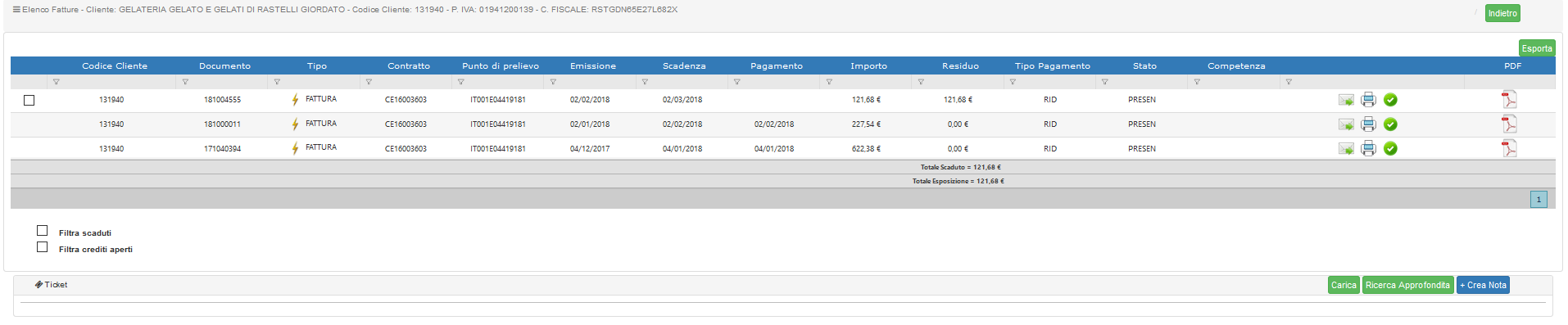Open PDF of invoice 181000011
This screenshot has width=1568, height=325.
pos(1509,124)
